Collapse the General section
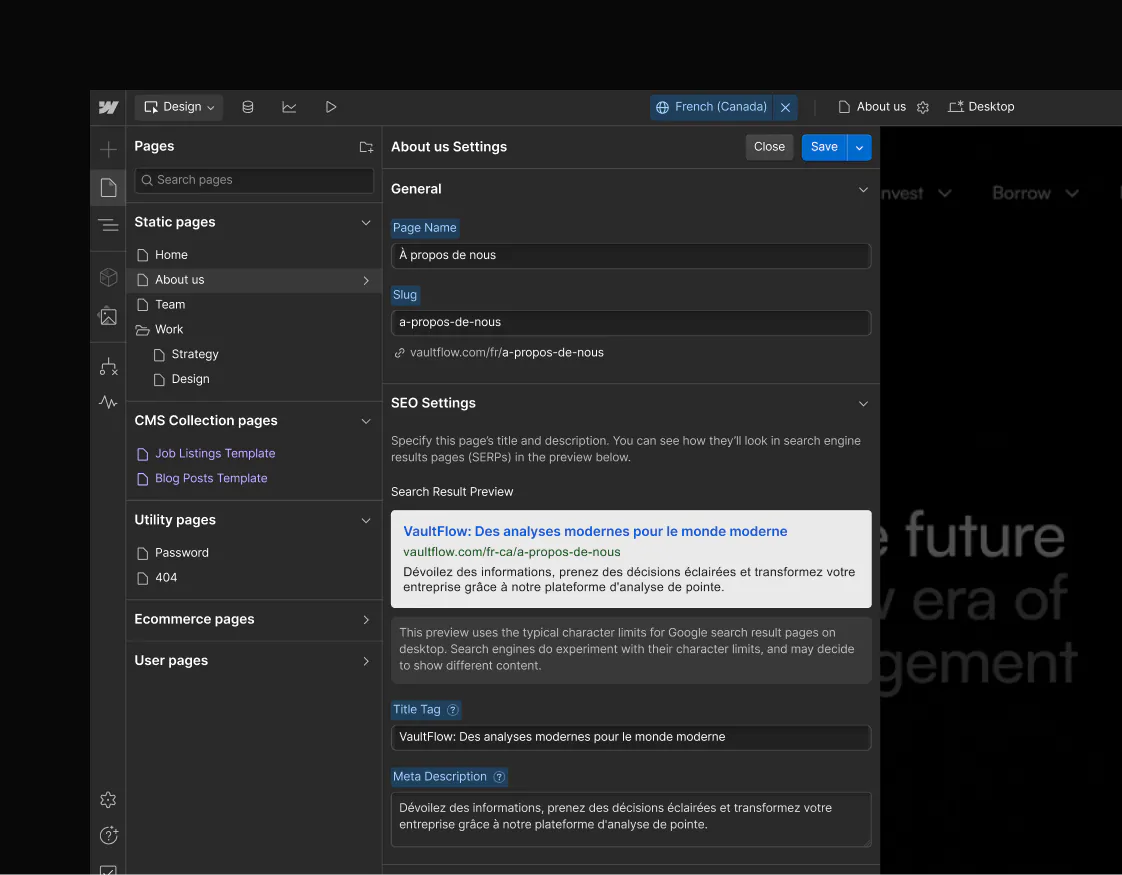This screenshot has width=1122, height=875. (863, 190)
